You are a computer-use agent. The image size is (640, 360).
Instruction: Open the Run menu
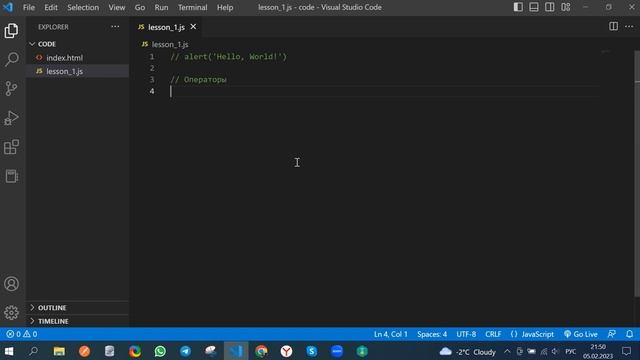pyautogui.click(x=161, y=7)
